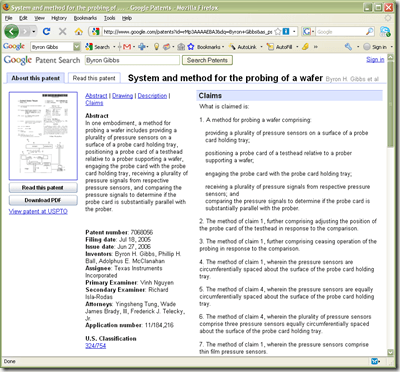The image size is (400, 372).
Task: Click the URL address field
Action: pyautogui.click(x=187, y=32)
